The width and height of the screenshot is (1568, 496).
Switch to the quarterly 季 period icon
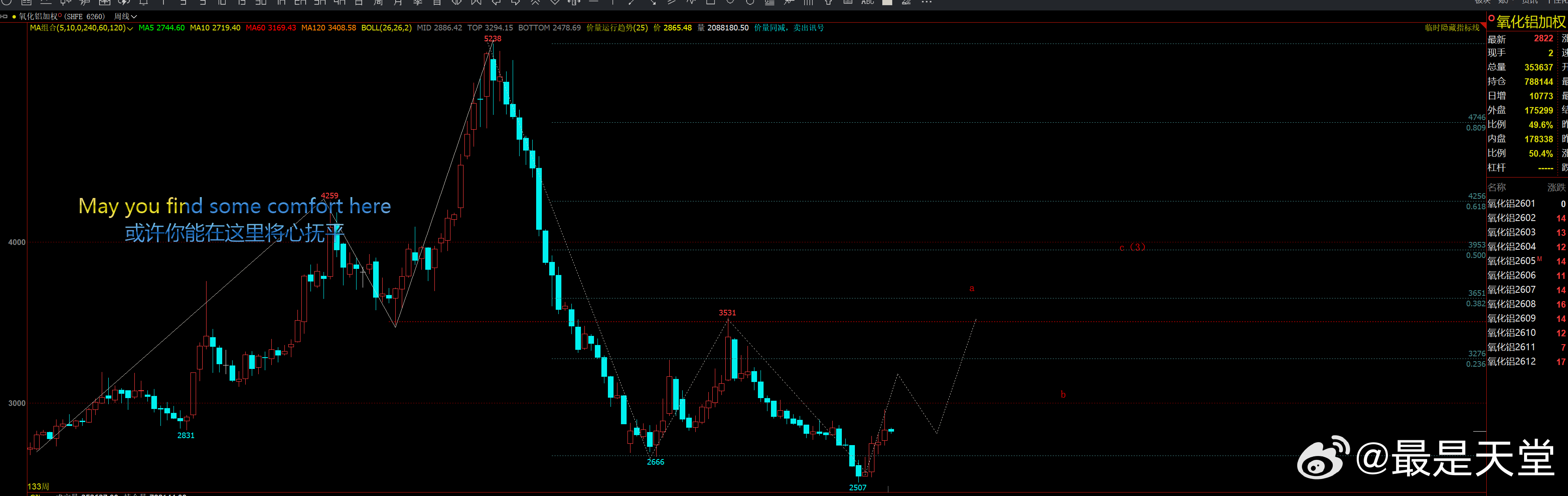point(417,3)
